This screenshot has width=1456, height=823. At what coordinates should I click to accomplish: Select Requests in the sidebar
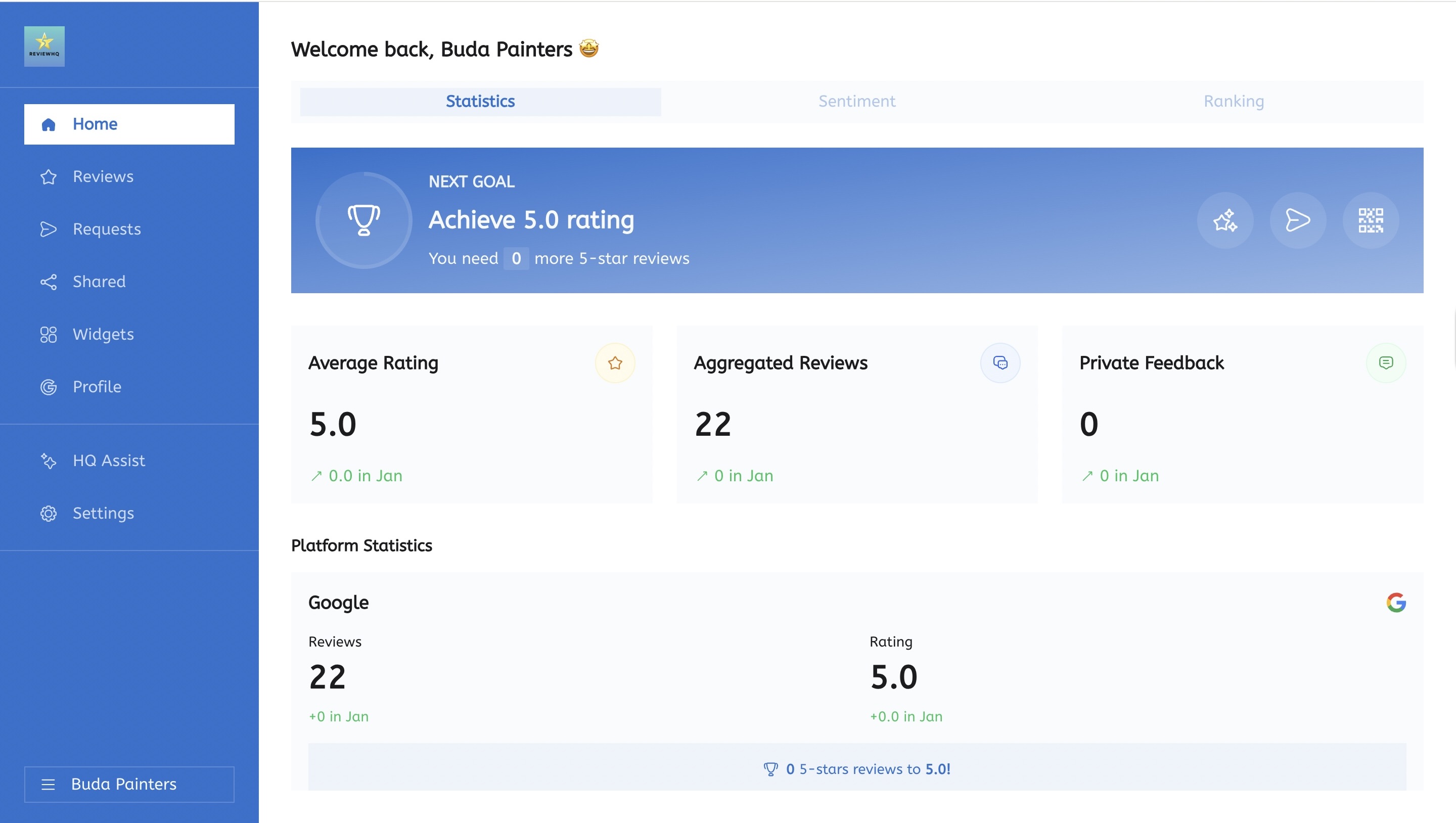[x=107, y=229]
